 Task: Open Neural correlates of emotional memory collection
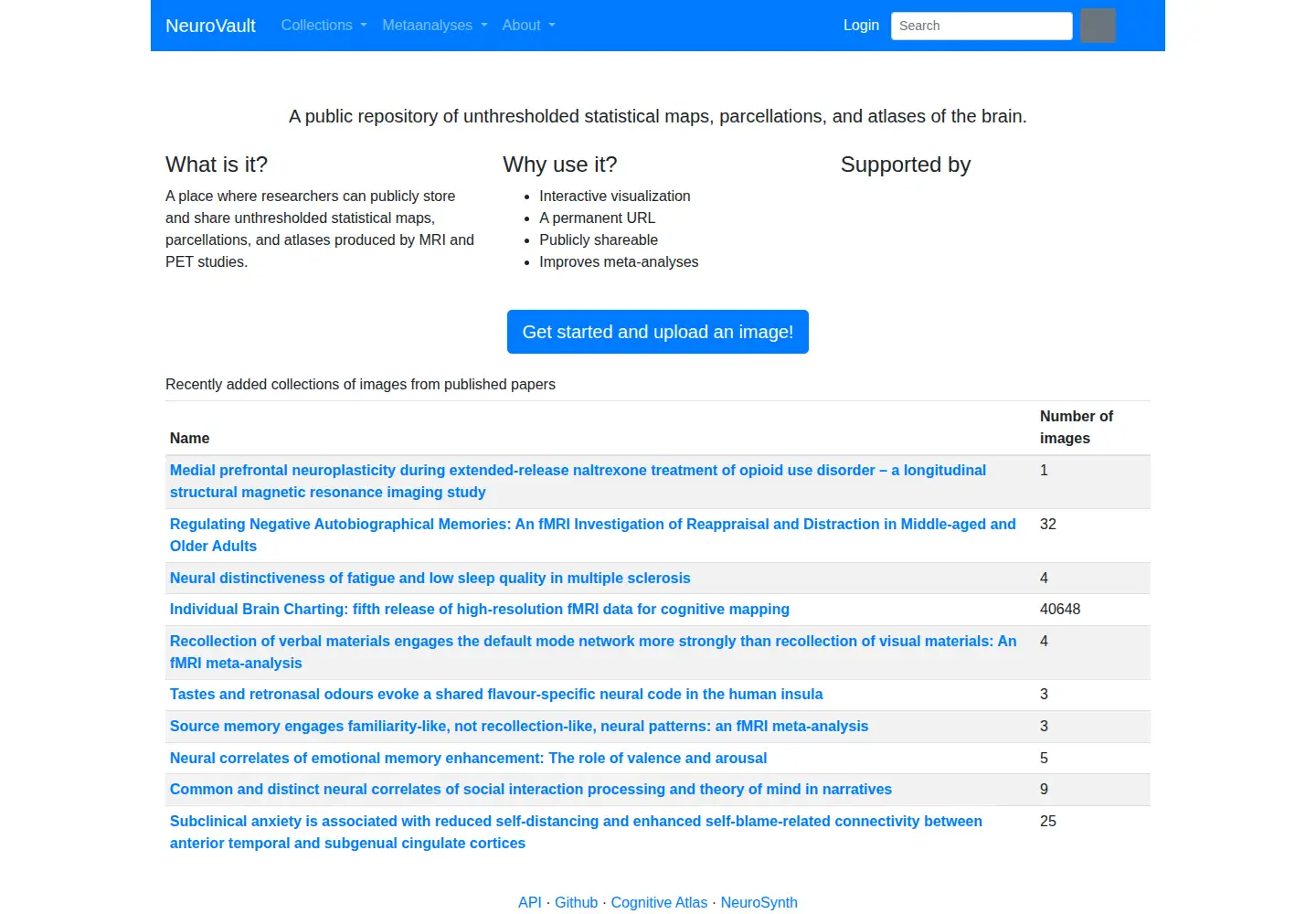(468, 759)
